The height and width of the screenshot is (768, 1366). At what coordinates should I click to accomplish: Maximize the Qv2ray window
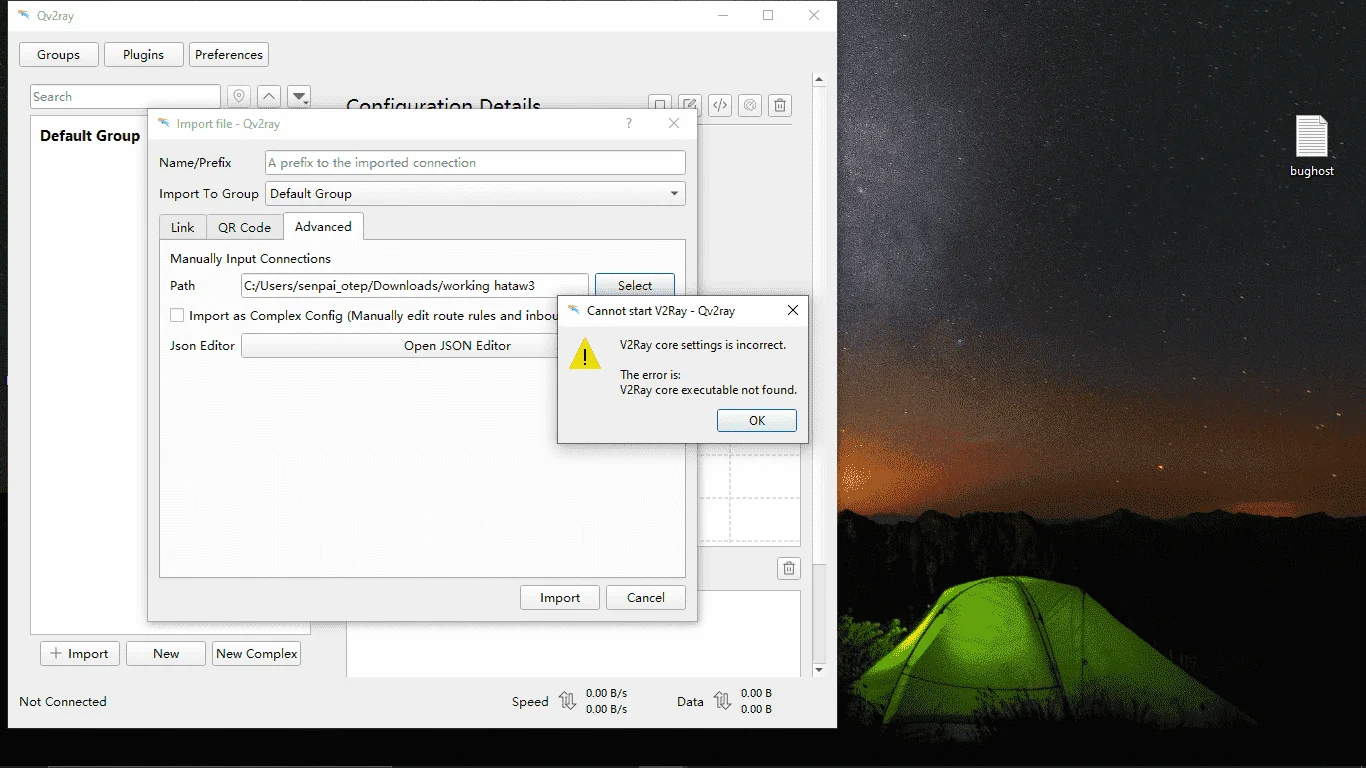tap(768, 15)
